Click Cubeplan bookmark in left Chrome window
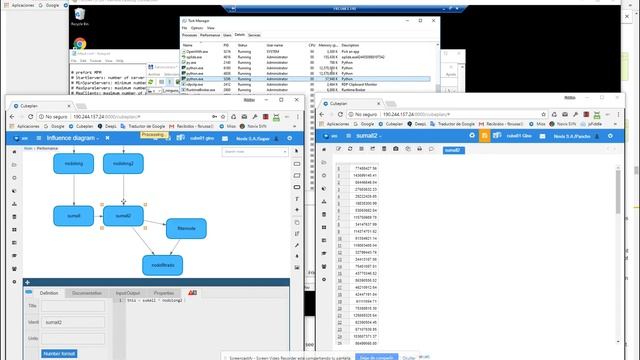Viewport: 640px width, 360px height. 81,127
